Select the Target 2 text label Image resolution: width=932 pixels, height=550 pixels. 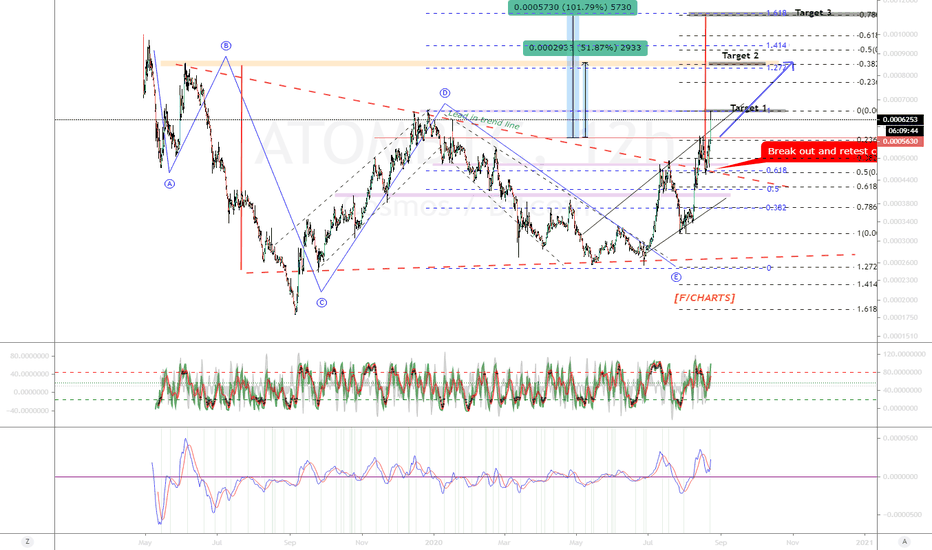click(x=740, y=55)
